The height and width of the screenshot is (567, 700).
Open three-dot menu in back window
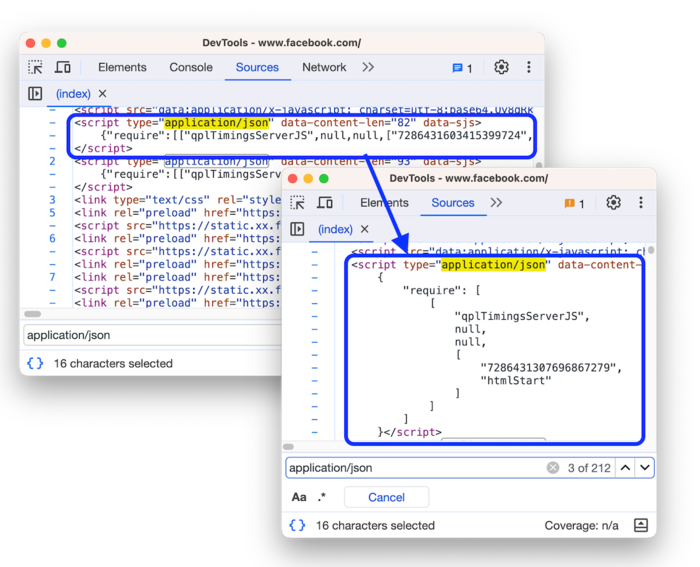[x=529, y=67]
